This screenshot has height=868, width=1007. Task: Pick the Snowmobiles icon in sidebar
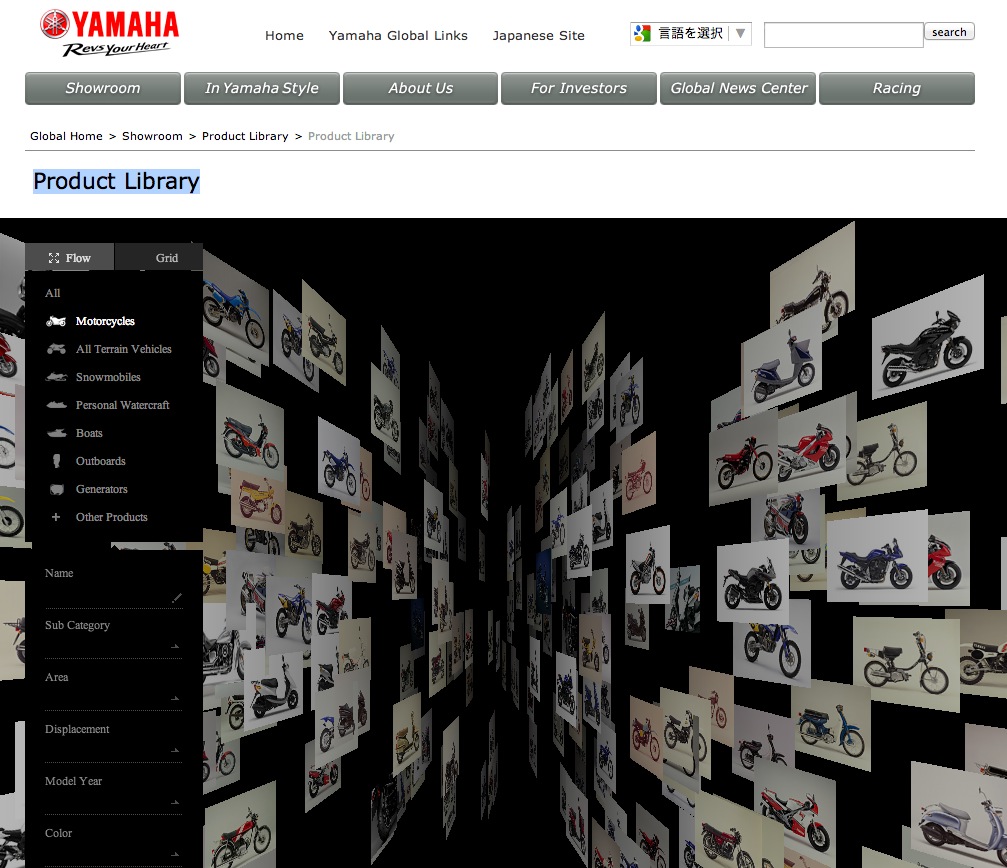56,377
